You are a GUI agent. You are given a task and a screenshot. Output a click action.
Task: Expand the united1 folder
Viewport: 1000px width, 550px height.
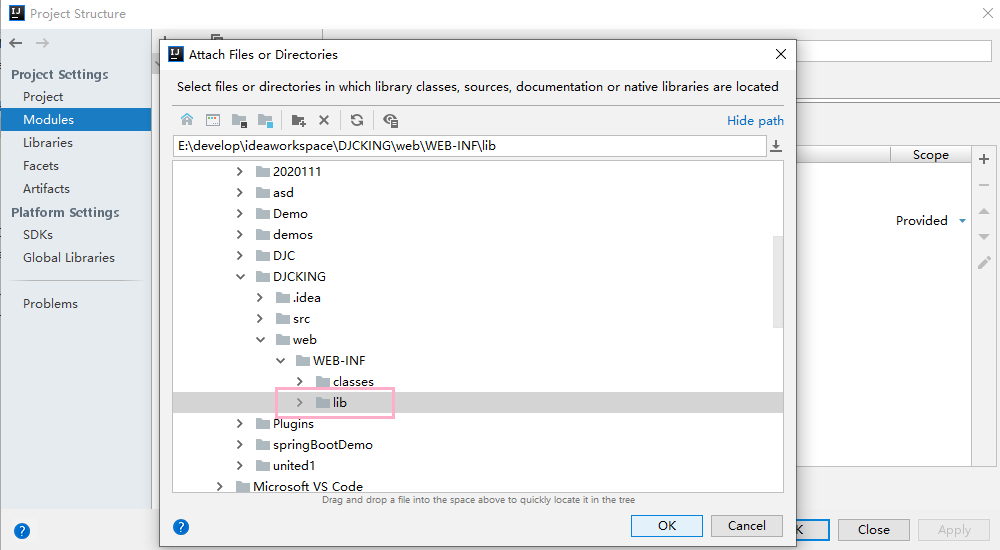click(240, 466)
